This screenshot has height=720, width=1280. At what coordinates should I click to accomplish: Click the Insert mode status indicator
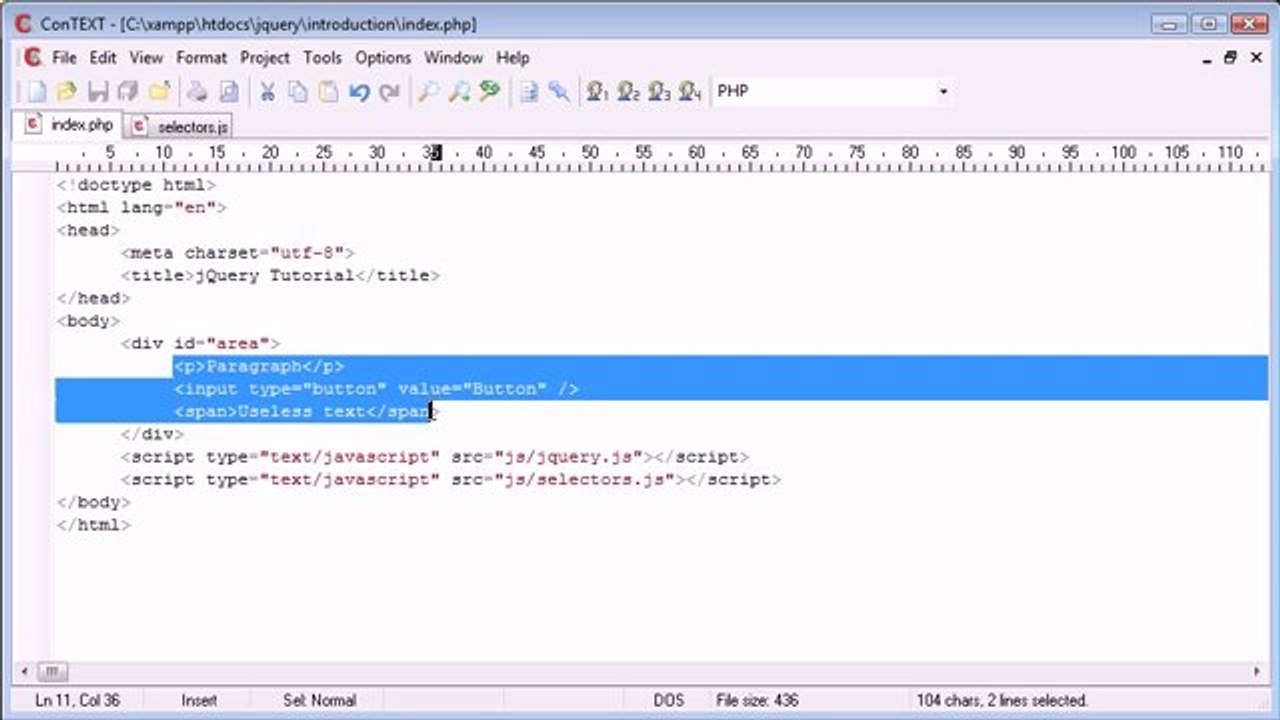tap(198, 701)
